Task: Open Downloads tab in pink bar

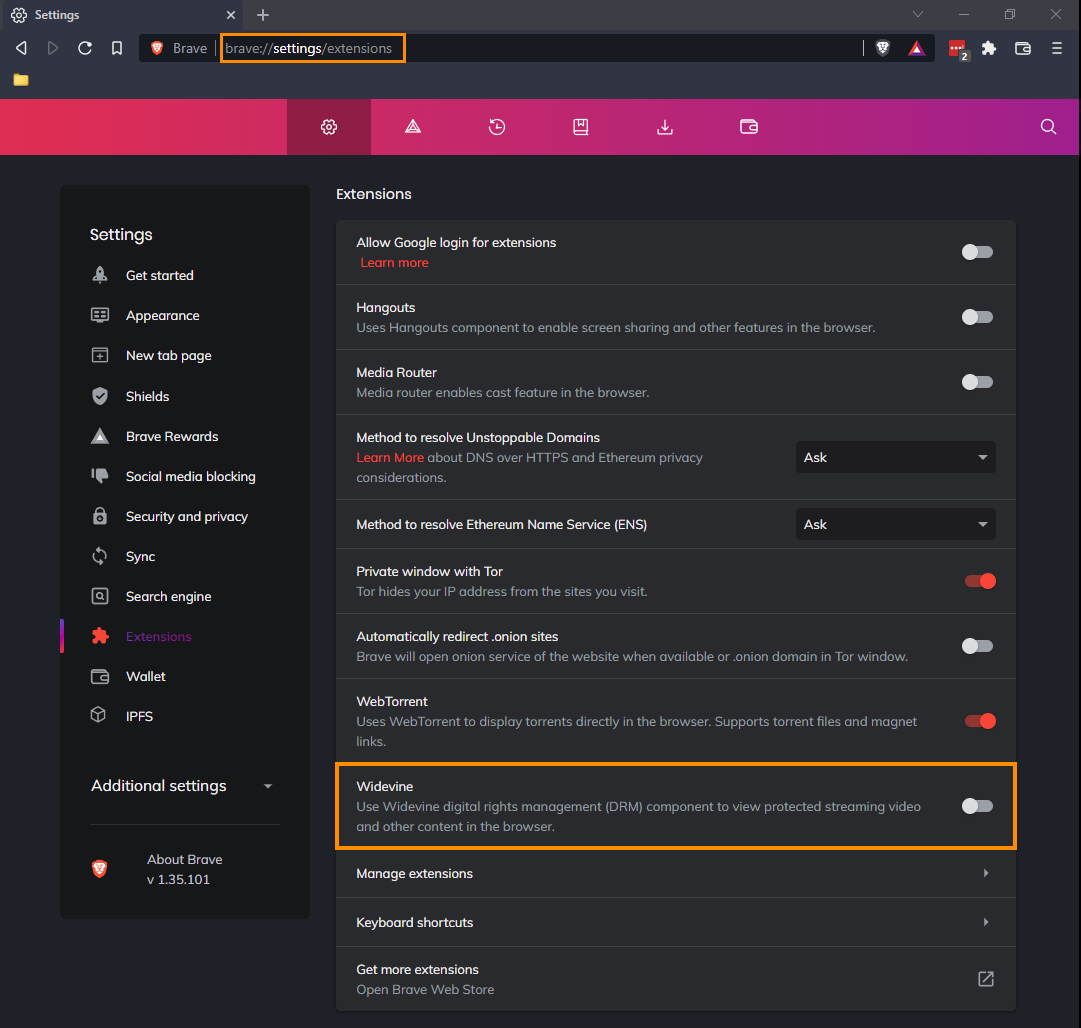Action: coord(665,127)
